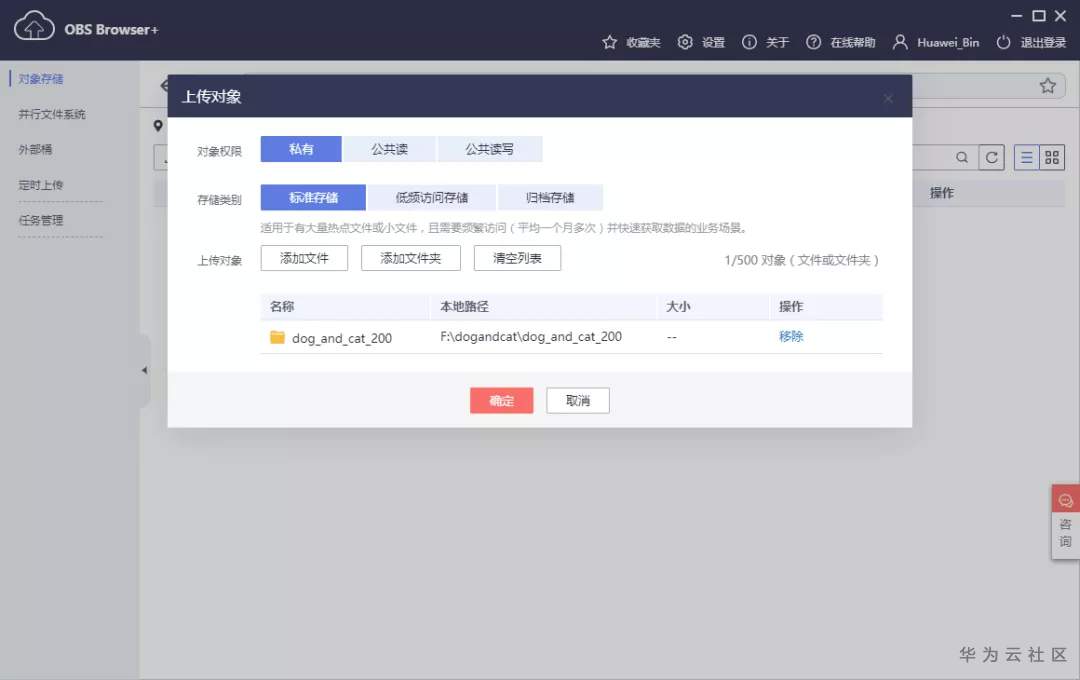Click 移除 for dog_and_cat_200
1080x680 pixels.
click(x=791, y=336)
